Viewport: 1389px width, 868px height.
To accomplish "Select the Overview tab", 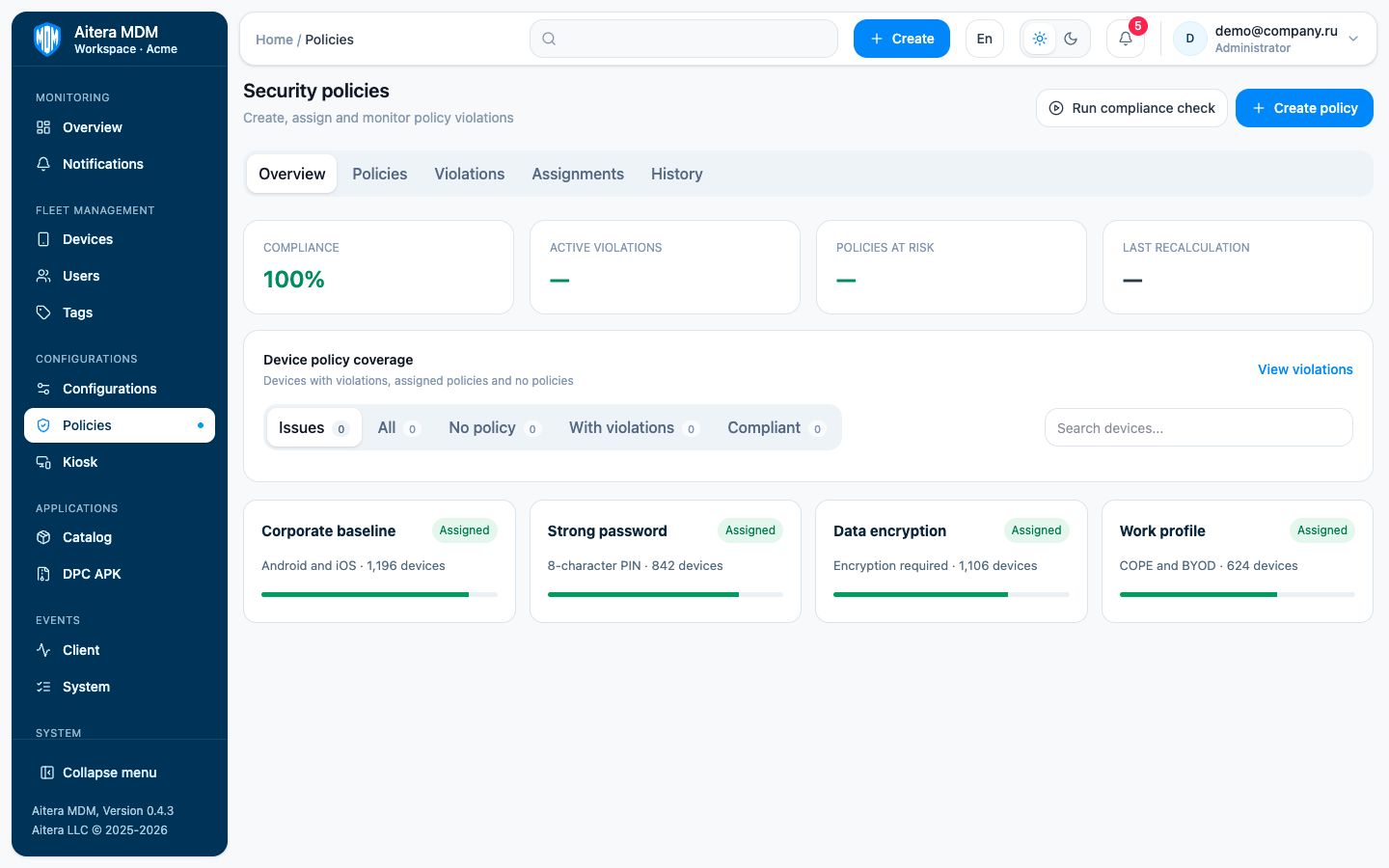I will (292, 174).
